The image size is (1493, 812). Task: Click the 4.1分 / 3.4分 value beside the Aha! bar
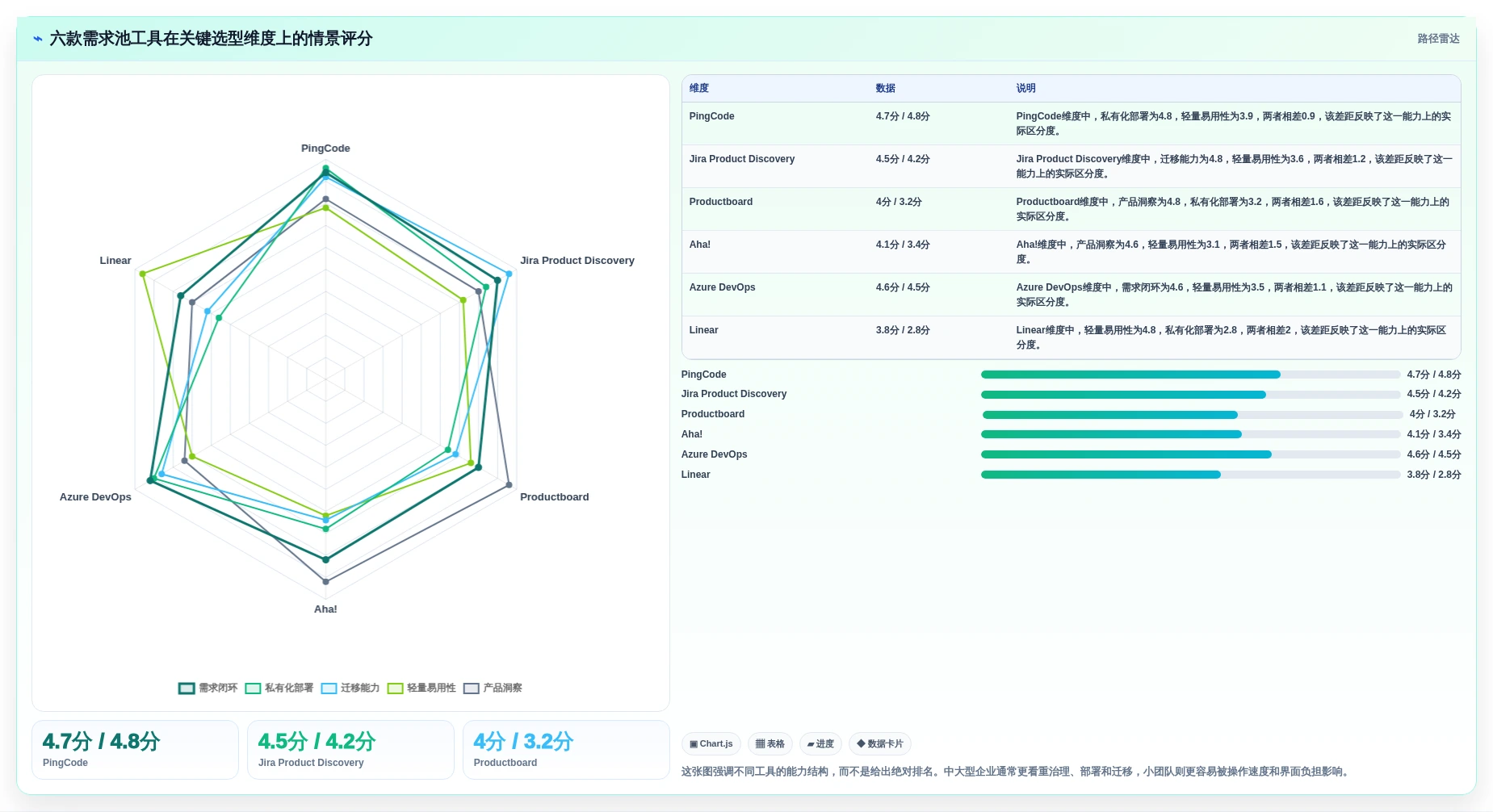[1434, 434]
